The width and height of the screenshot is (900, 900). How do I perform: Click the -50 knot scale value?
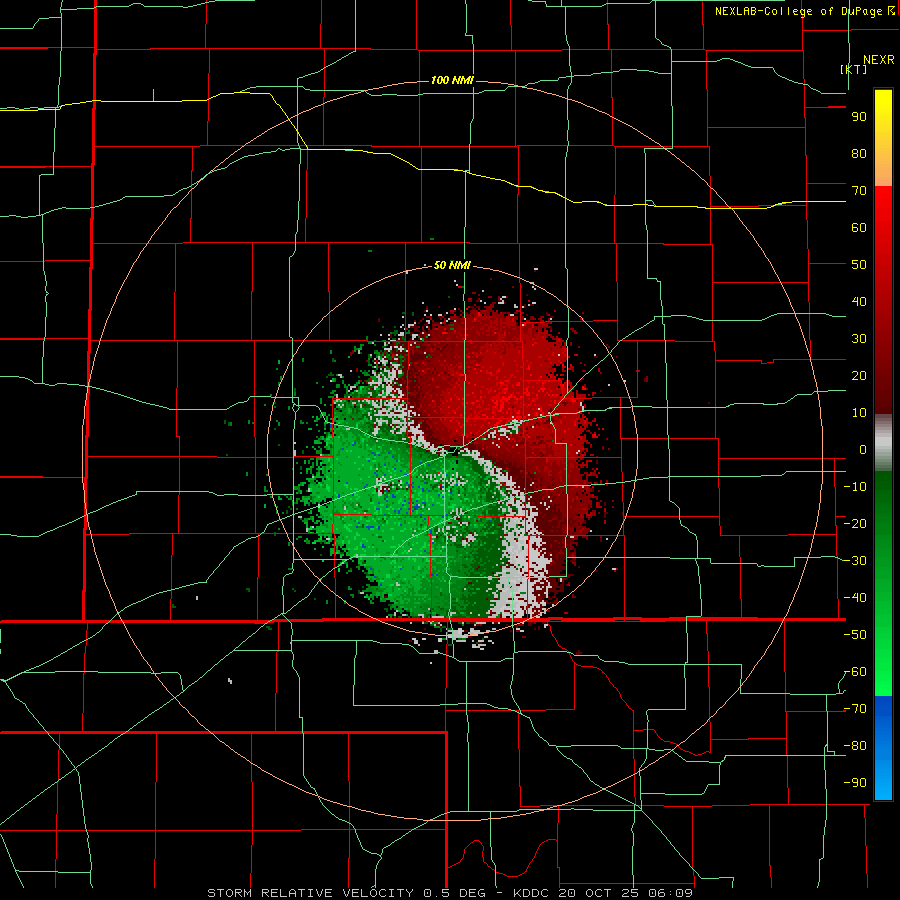(855, 635)
